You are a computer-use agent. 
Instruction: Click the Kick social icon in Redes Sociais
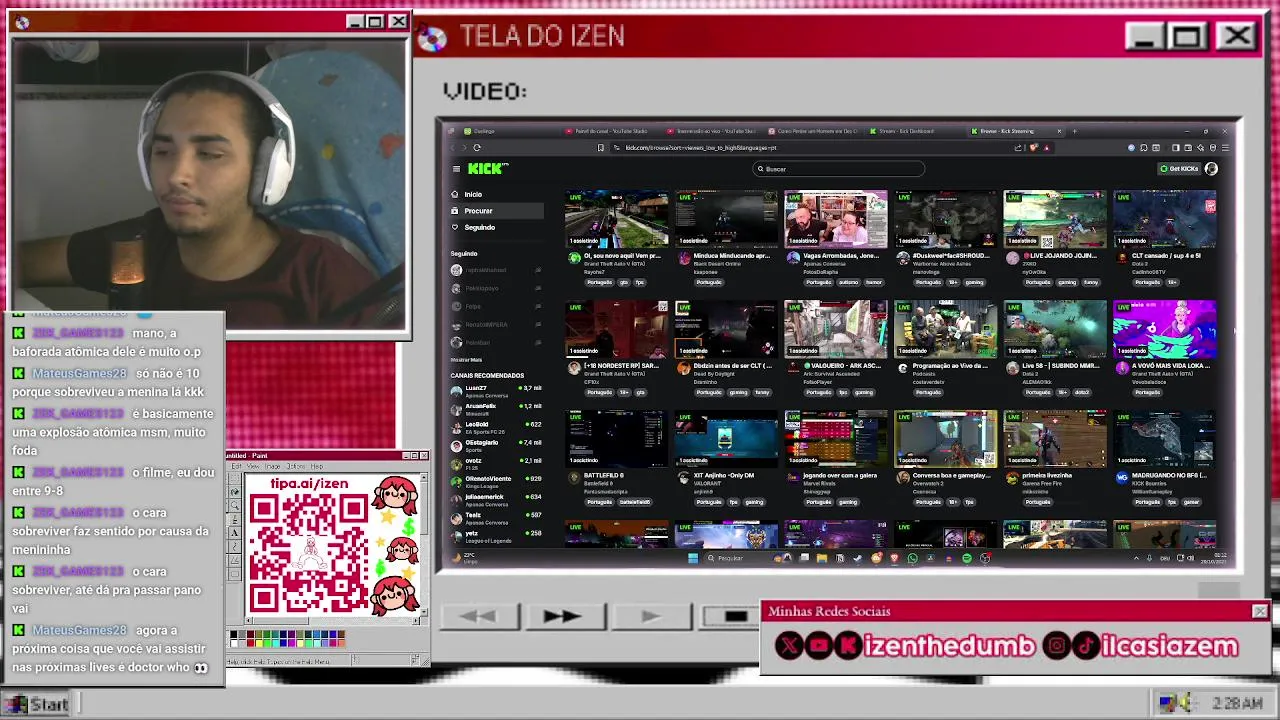pyautogui.click(x=849, y=646)
